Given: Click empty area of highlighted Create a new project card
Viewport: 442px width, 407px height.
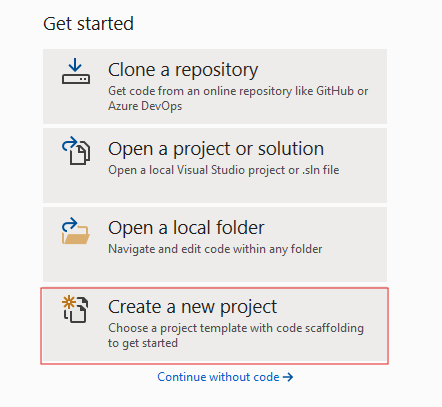Looking at the screenshot, I should point(283,348).
